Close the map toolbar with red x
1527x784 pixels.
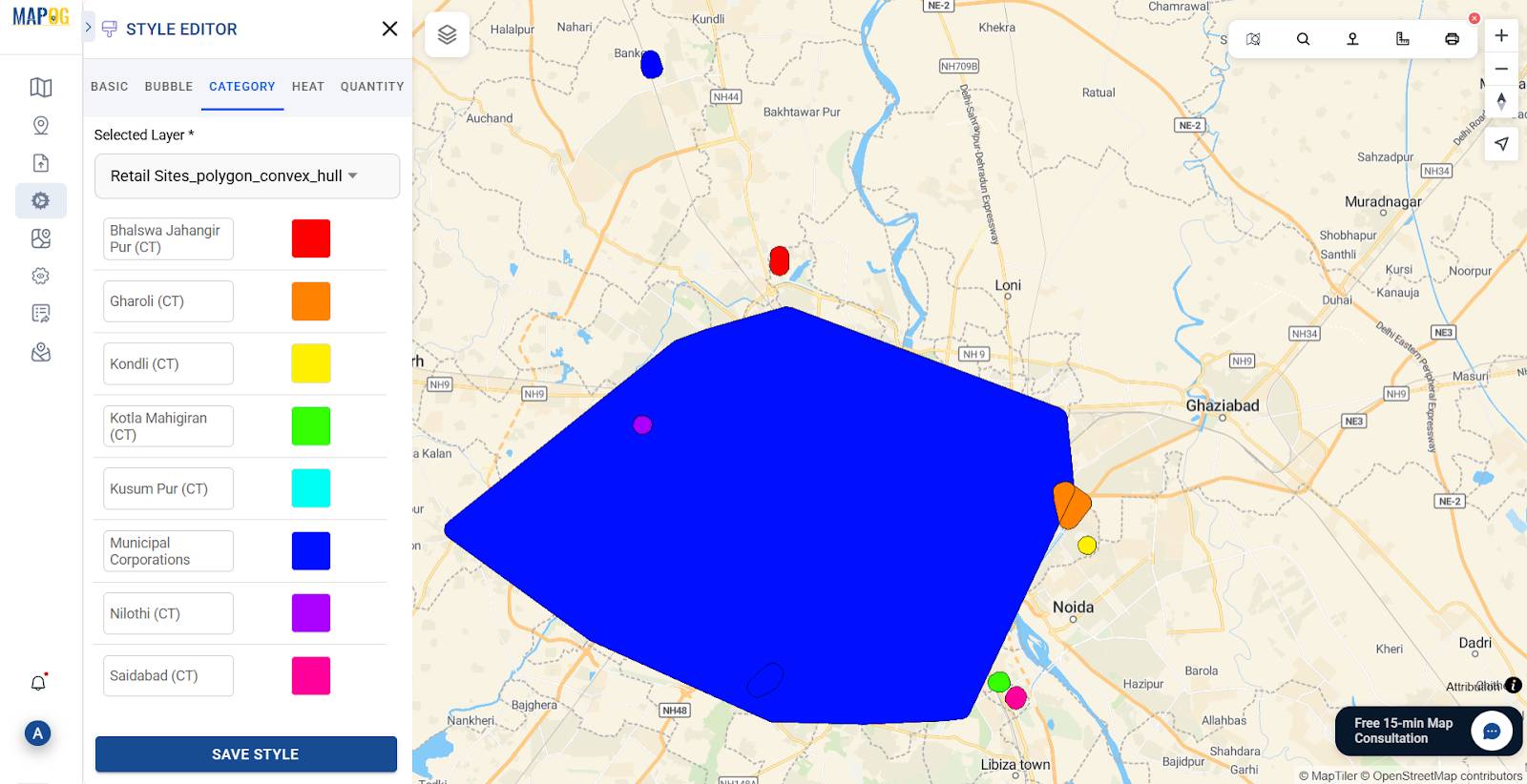point(1475,18)
